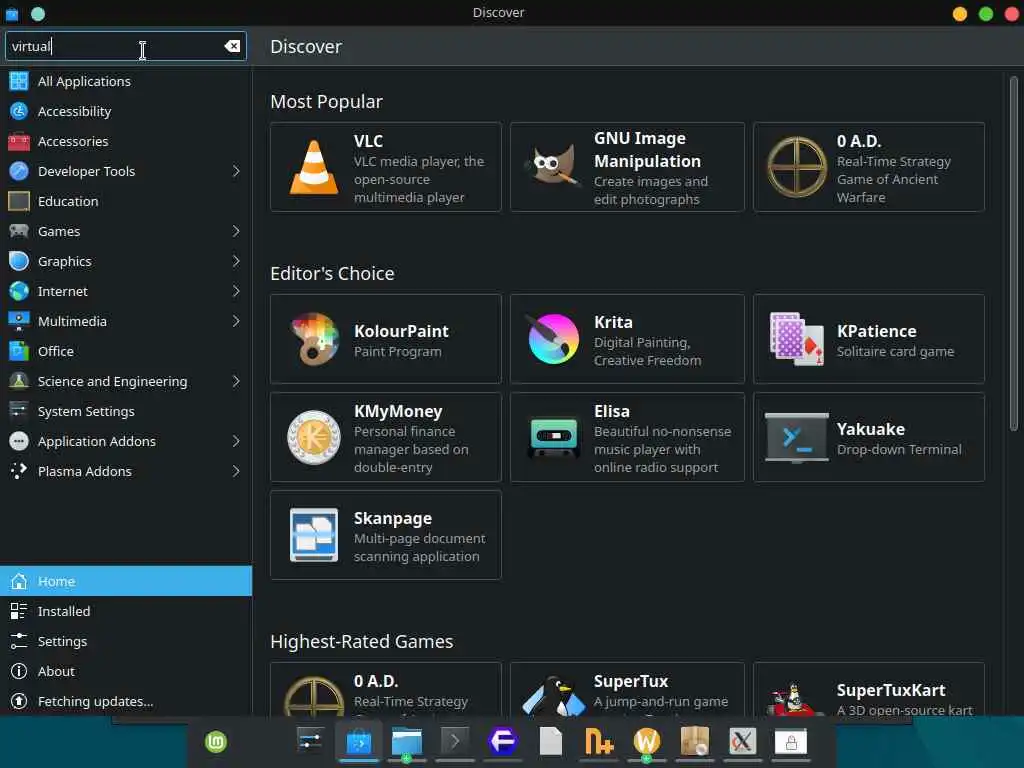Open 0 A.D. in Highest-Rated Games
1024x768 pixels.
[386, 690]
